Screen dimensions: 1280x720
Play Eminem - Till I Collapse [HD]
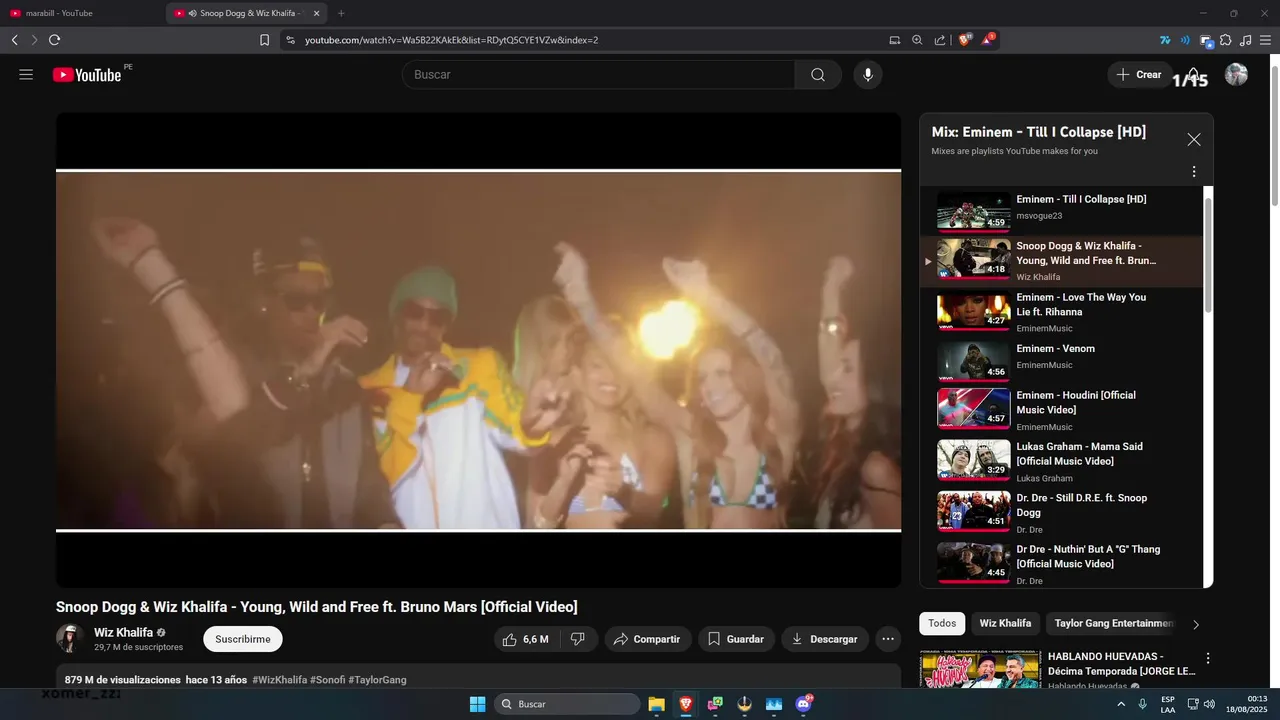click(1061, 211)
